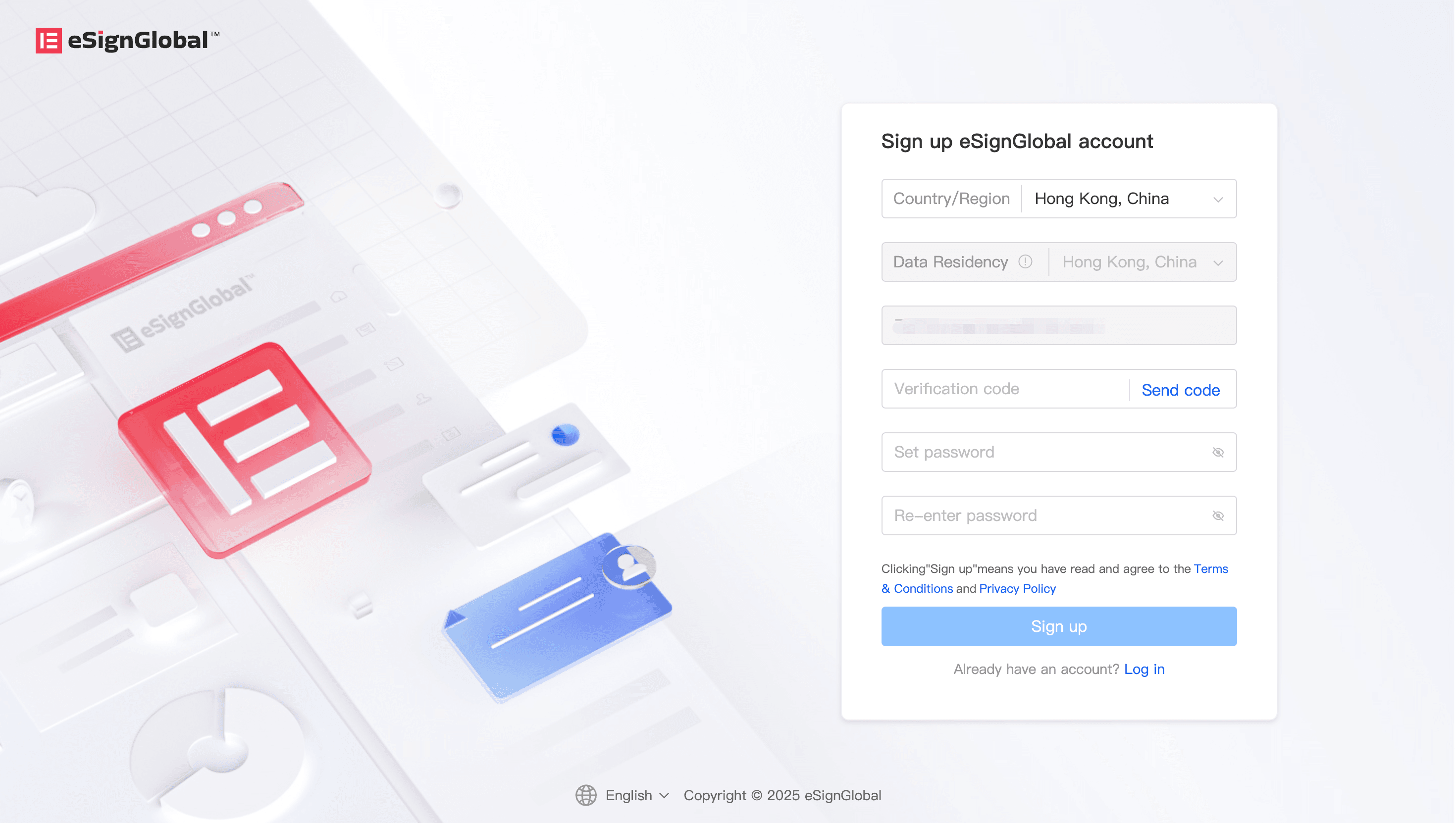This screenshot has width=1456, height=823.
Task: Click the globe language icon
Action: [586, 795]
